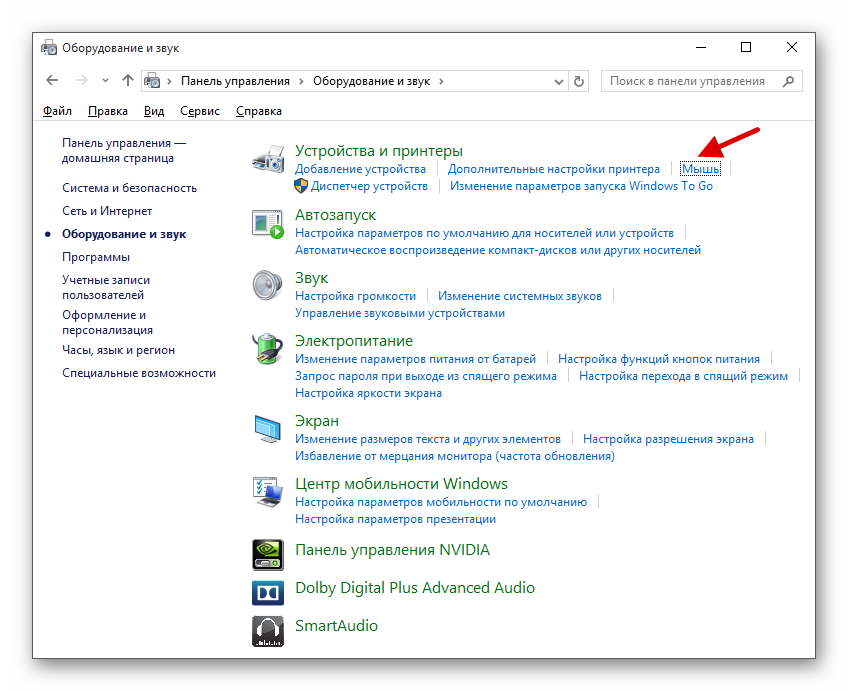Click the SmartAudio headphones icon
The image size is (848, 691).
pos(268,627)
